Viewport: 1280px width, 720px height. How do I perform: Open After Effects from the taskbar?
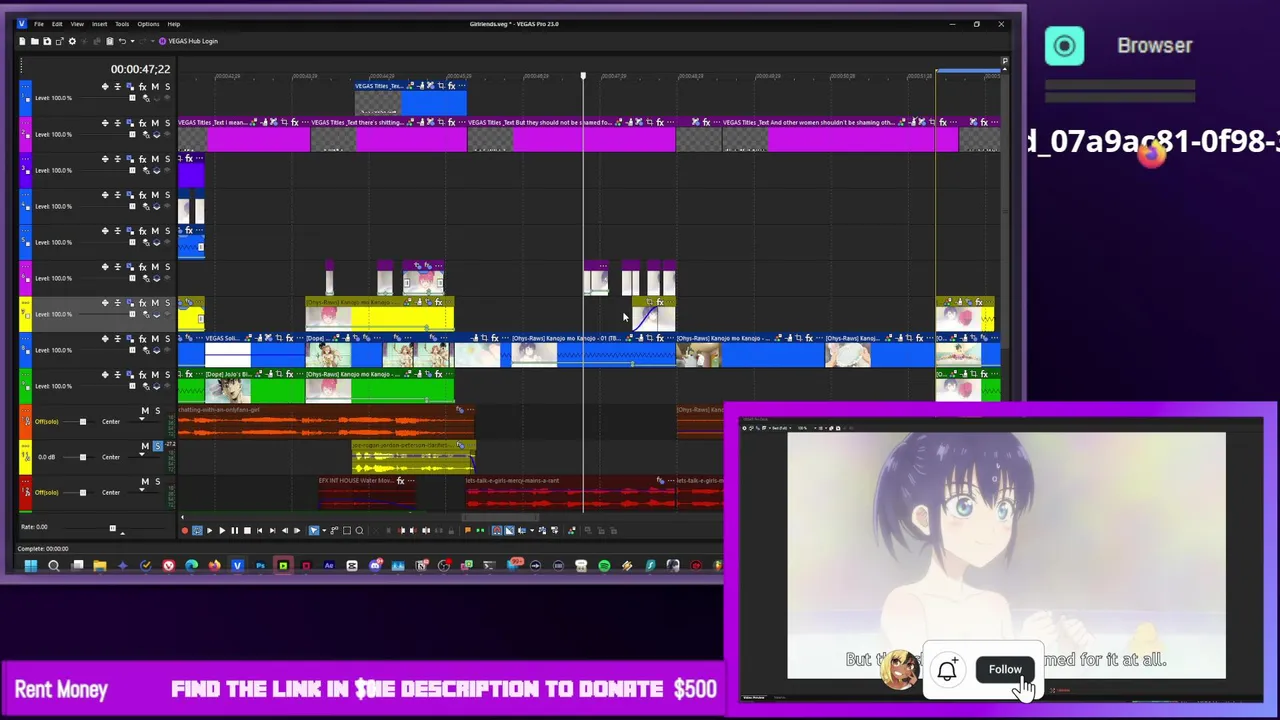[x=329, y=565]
